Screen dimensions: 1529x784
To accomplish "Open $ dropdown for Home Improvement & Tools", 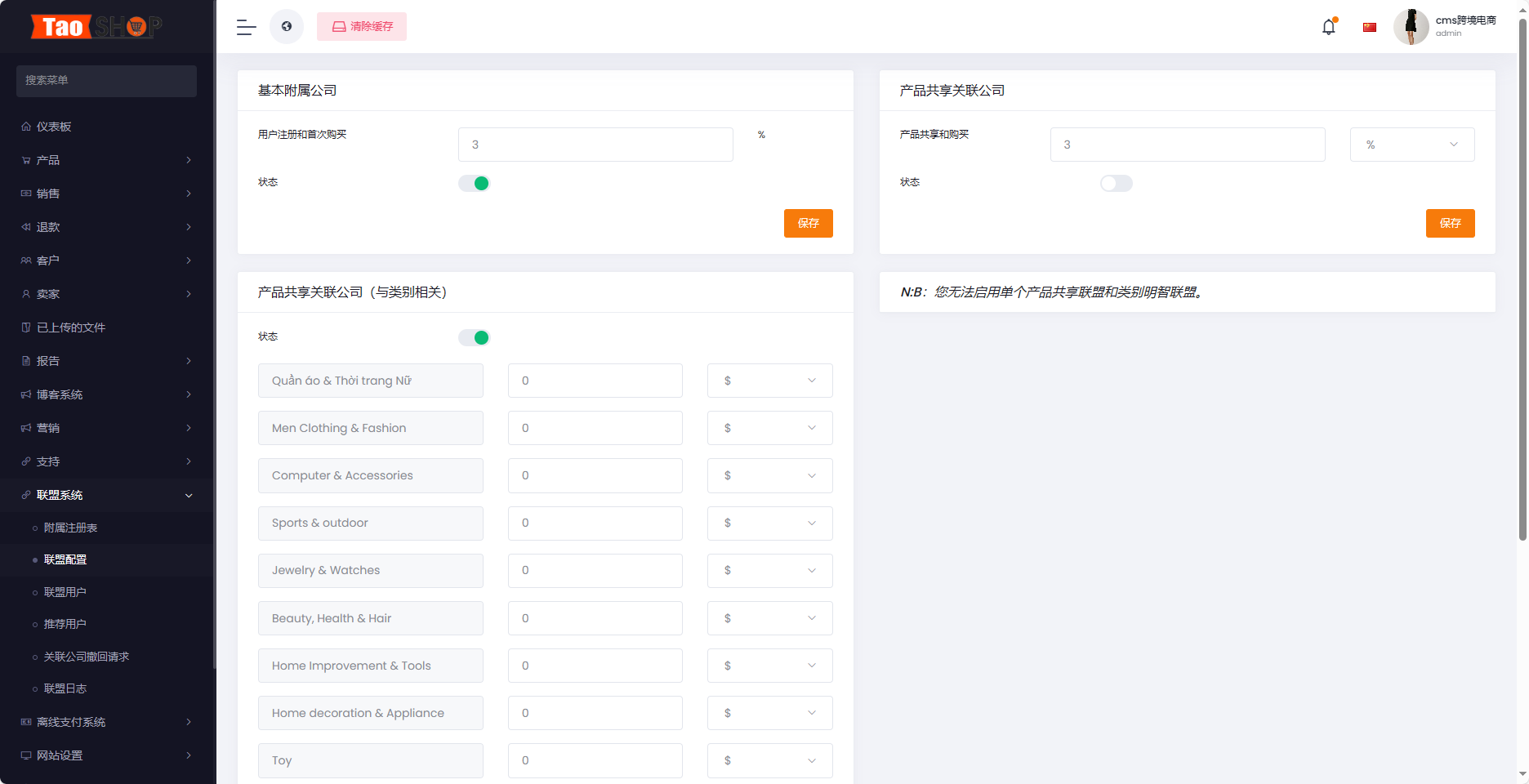I will pos(769,666).
